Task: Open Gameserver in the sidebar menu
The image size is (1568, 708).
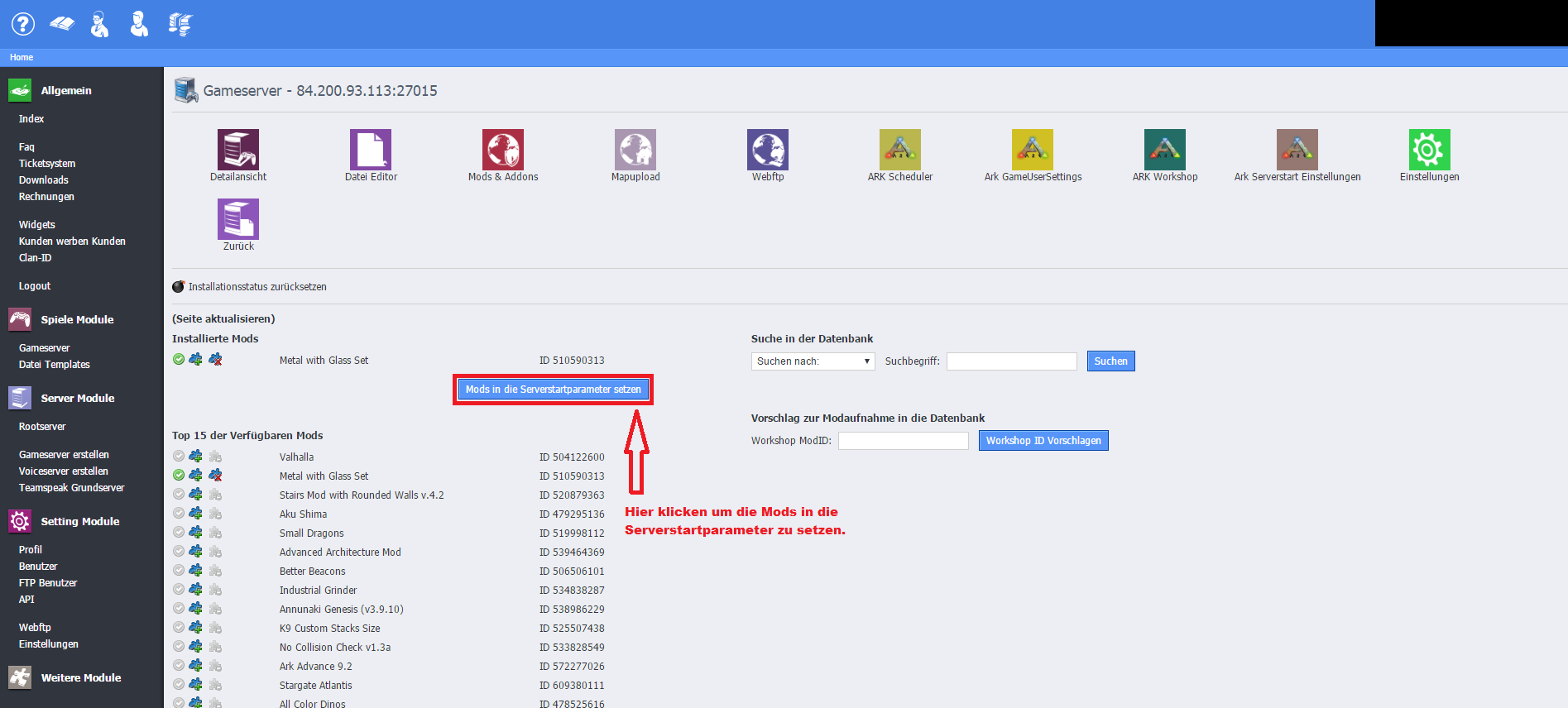Action: (x=45, y=348)
